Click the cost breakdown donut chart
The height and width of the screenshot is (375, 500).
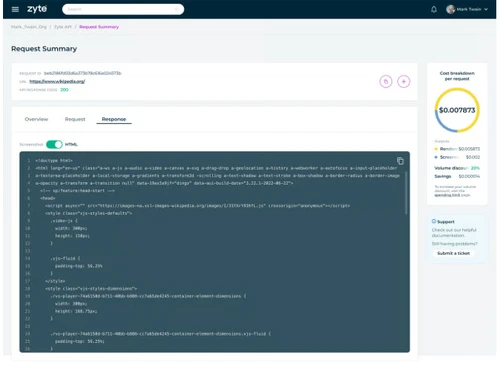click(x=457, y=110)
